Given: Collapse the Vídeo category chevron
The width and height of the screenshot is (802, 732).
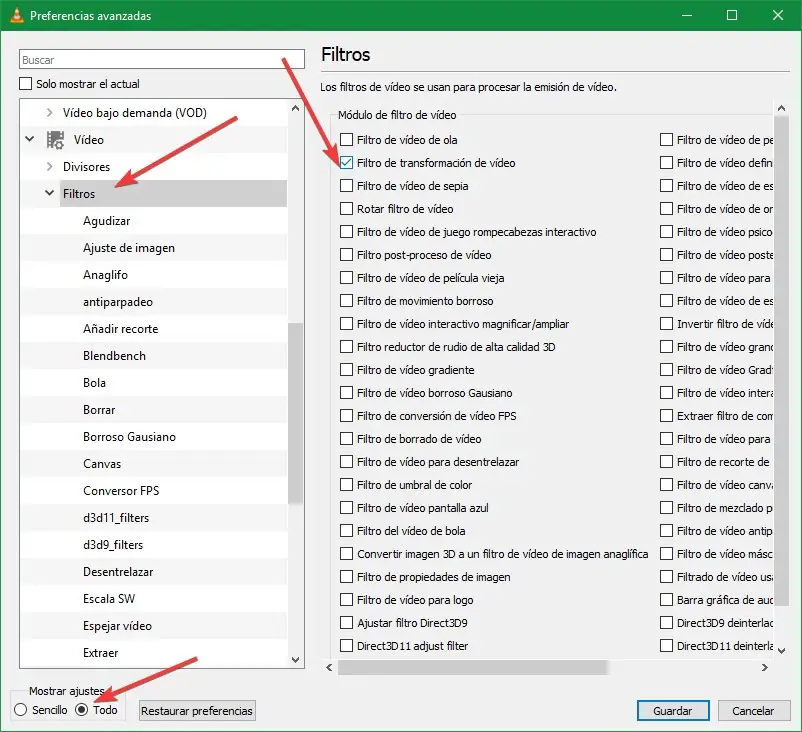Looking at the screenshot, I should [x=30, y=140].
